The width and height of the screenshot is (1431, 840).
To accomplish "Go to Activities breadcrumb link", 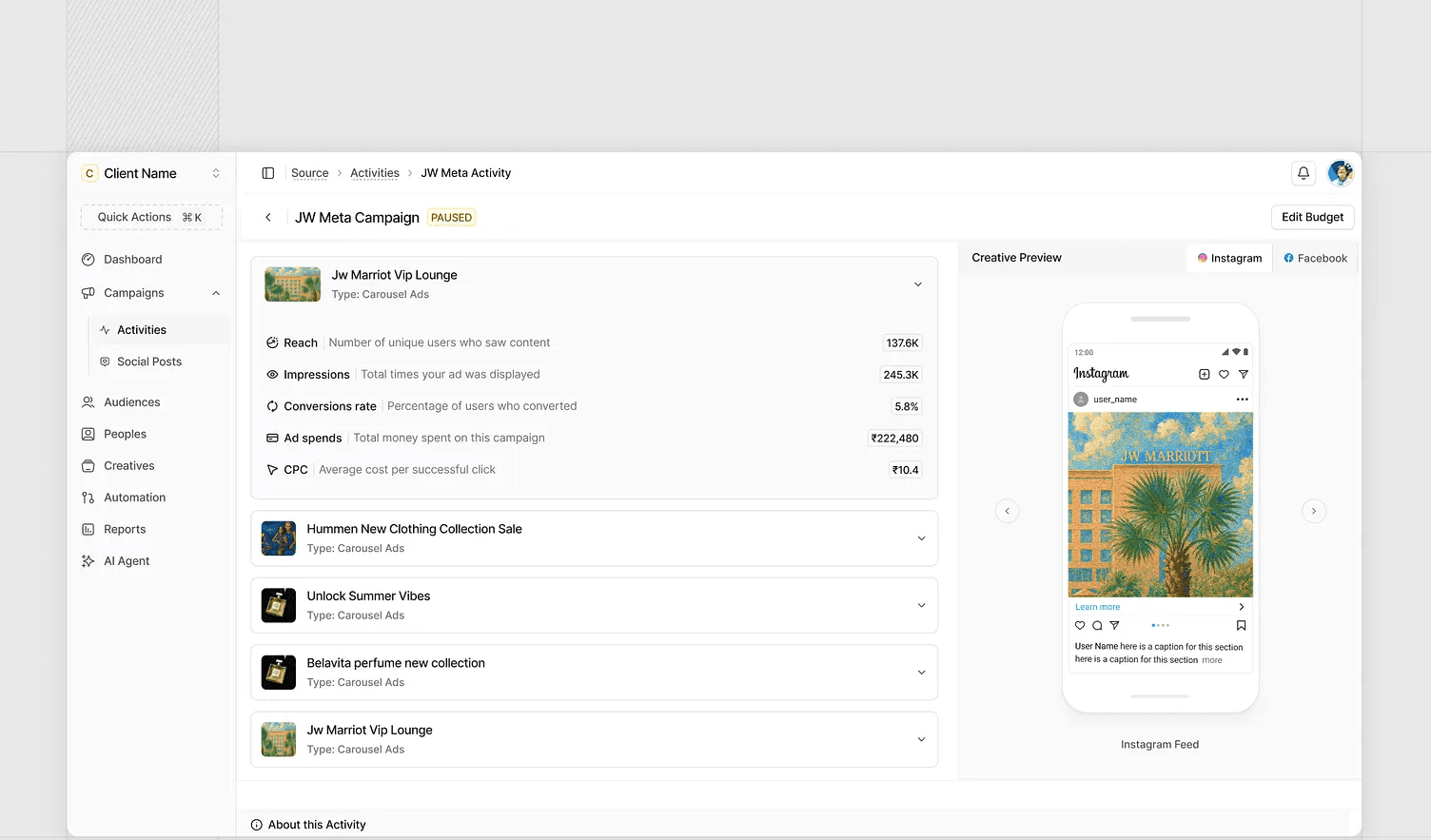I will point(375,173).
